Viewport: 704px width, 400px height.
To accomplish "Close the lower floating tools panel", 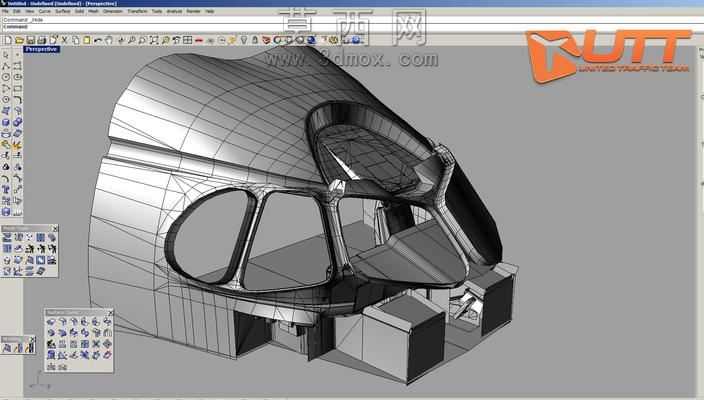I will coord(110,312).
